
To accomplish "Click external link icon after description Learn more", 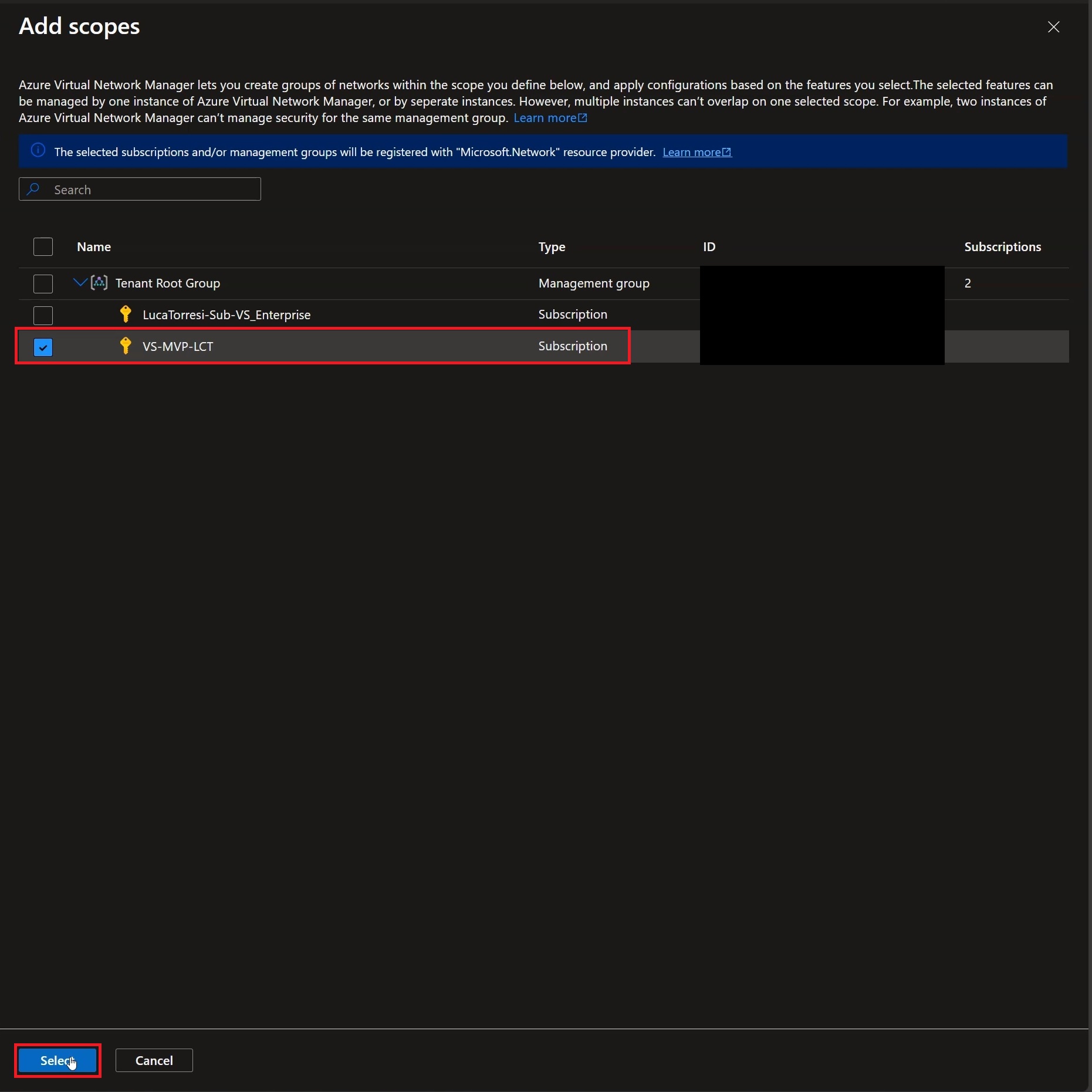I will (583, 118).
